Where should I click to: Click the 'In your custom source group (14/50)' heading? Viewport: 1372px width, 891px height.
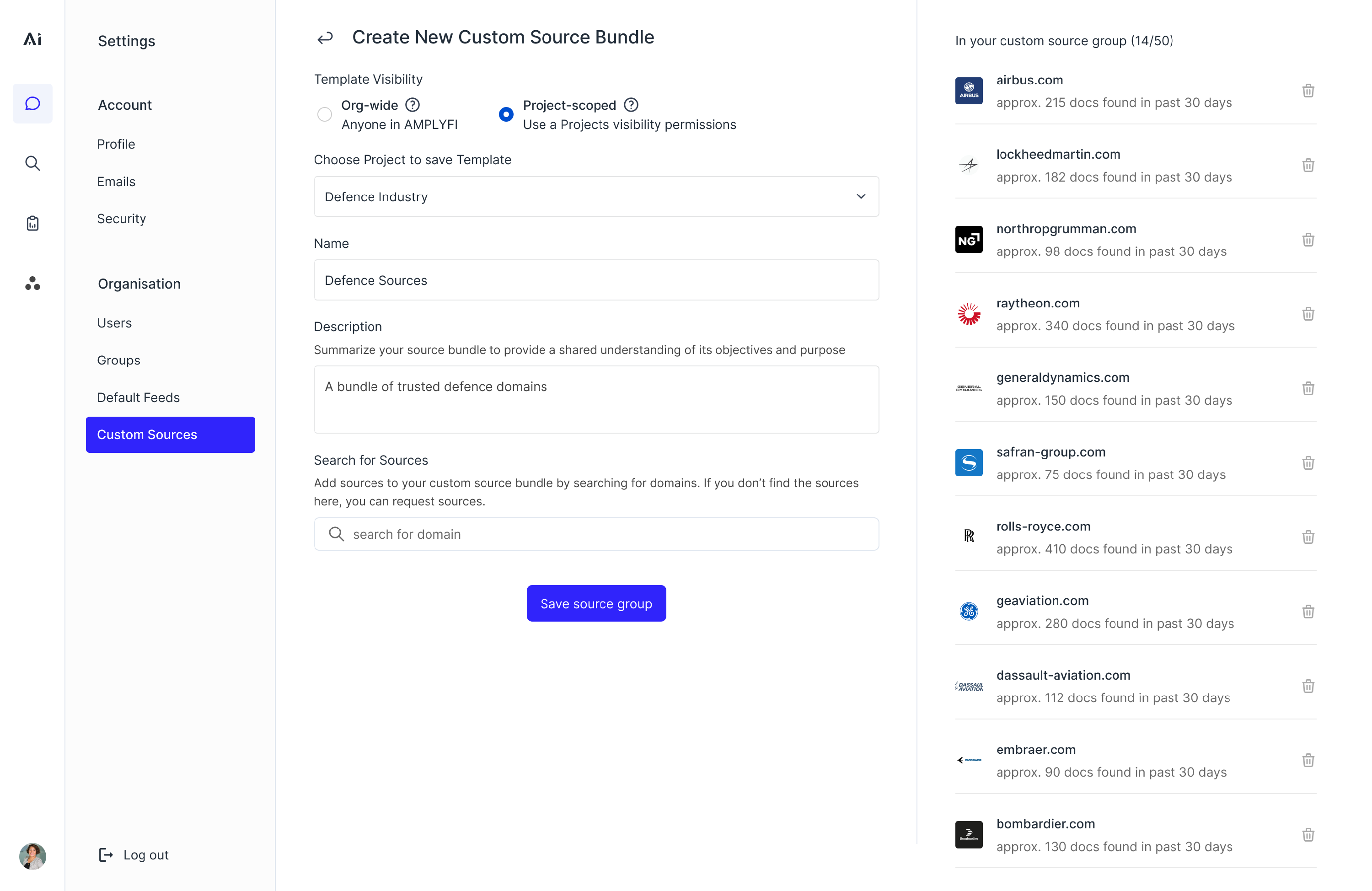[1064, 42]
